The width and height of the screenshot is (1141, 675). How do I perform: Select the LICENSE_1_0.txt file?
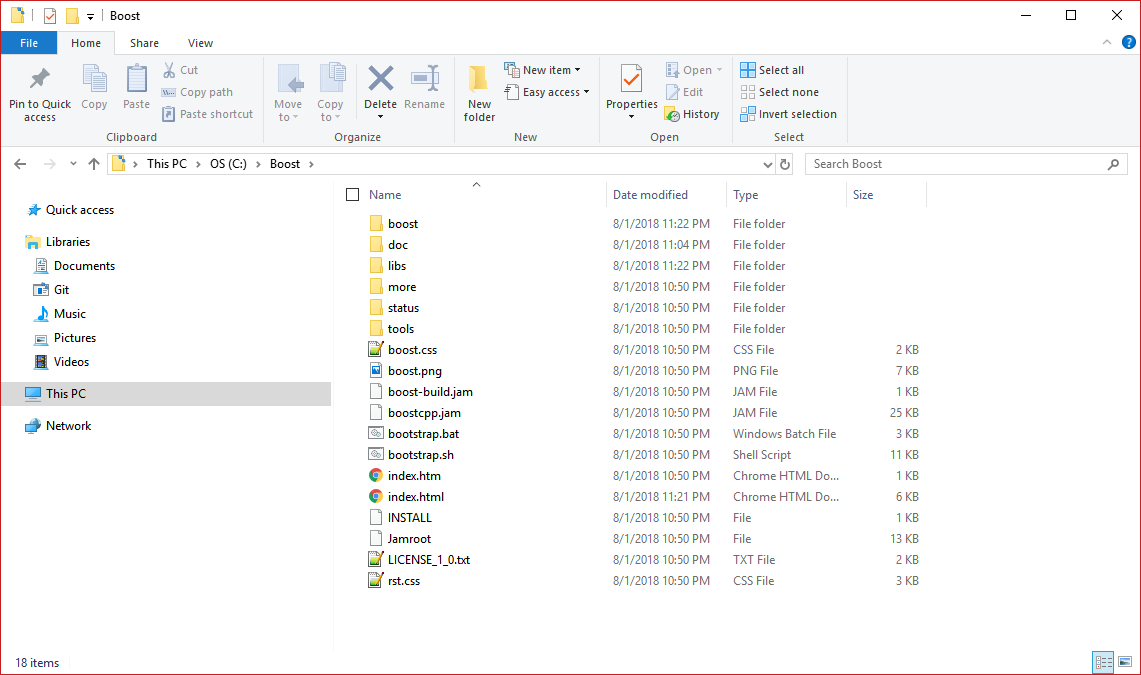(429, 560)
